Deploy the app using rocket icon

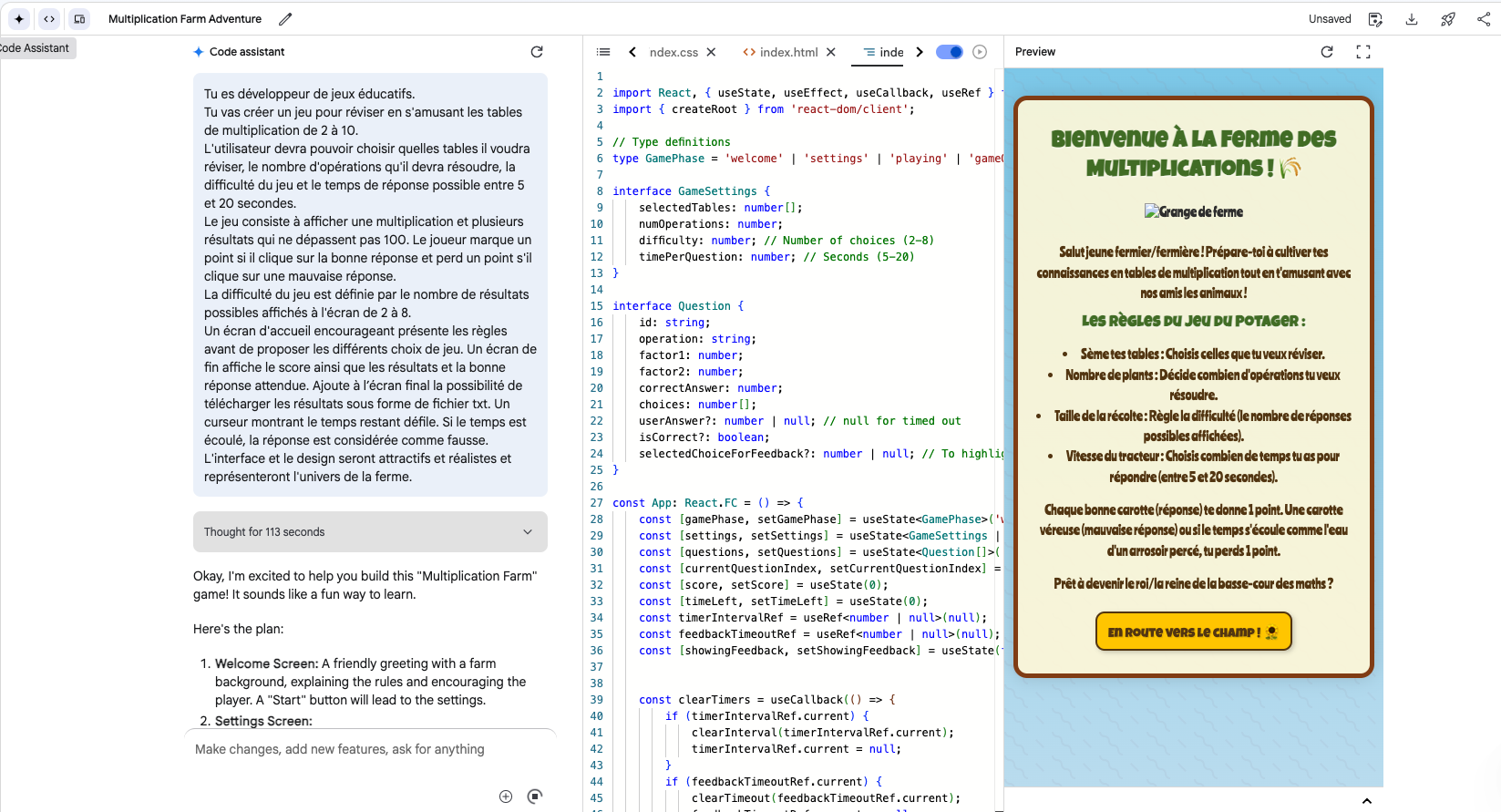pos(1447,19)
